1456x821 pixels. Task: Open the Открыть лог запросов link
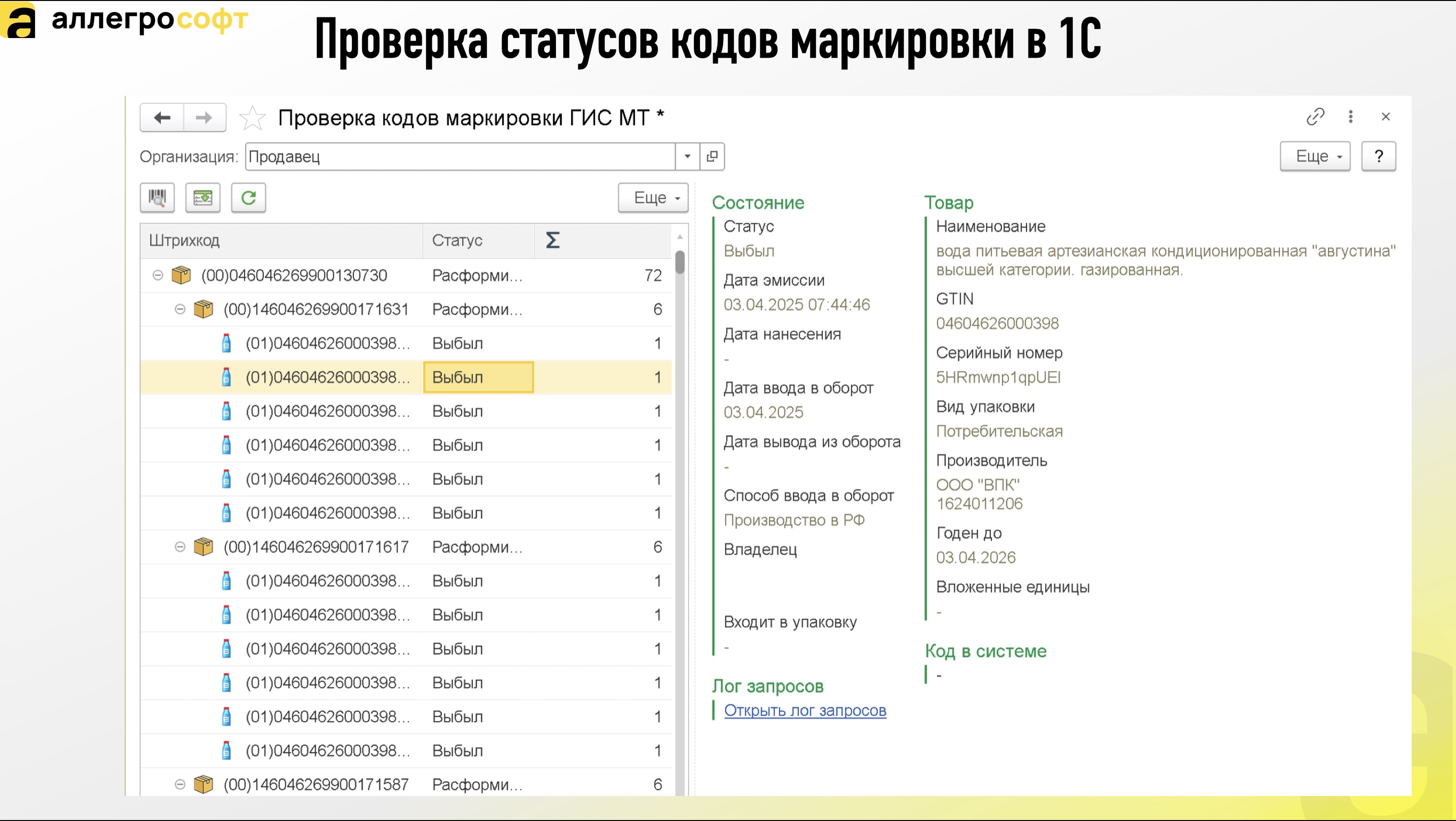805,710
